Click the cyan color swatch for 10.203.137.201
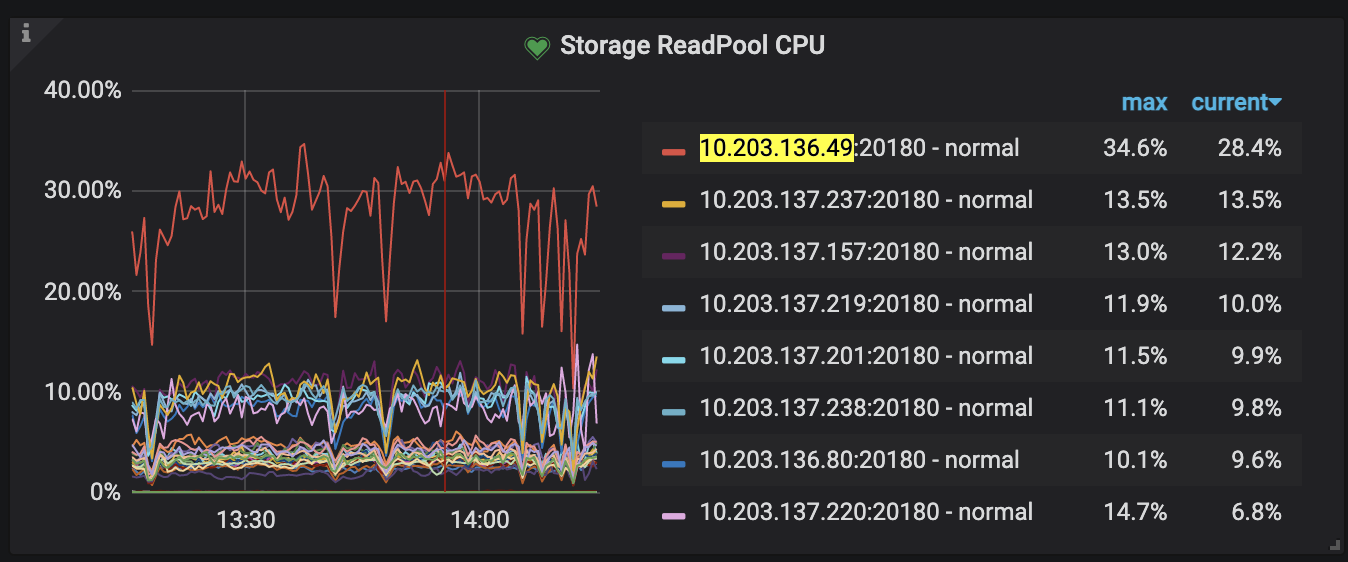 click(673, 359)
